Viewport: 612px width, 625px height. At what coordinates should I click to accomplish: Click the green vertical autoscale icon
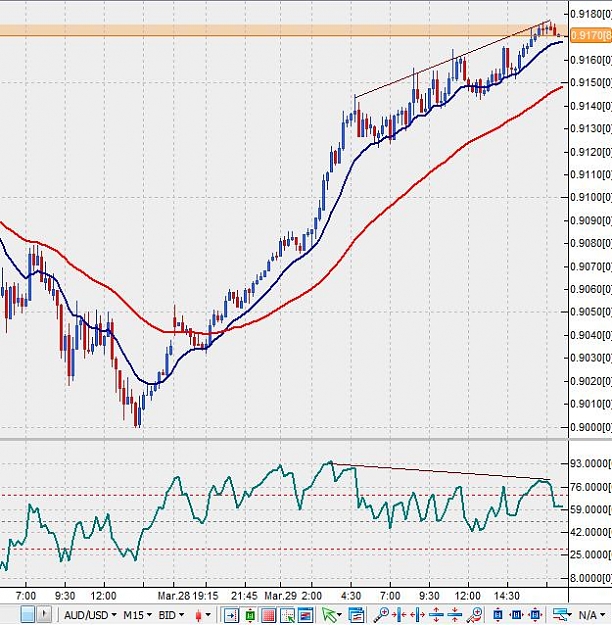coord(250,615)
